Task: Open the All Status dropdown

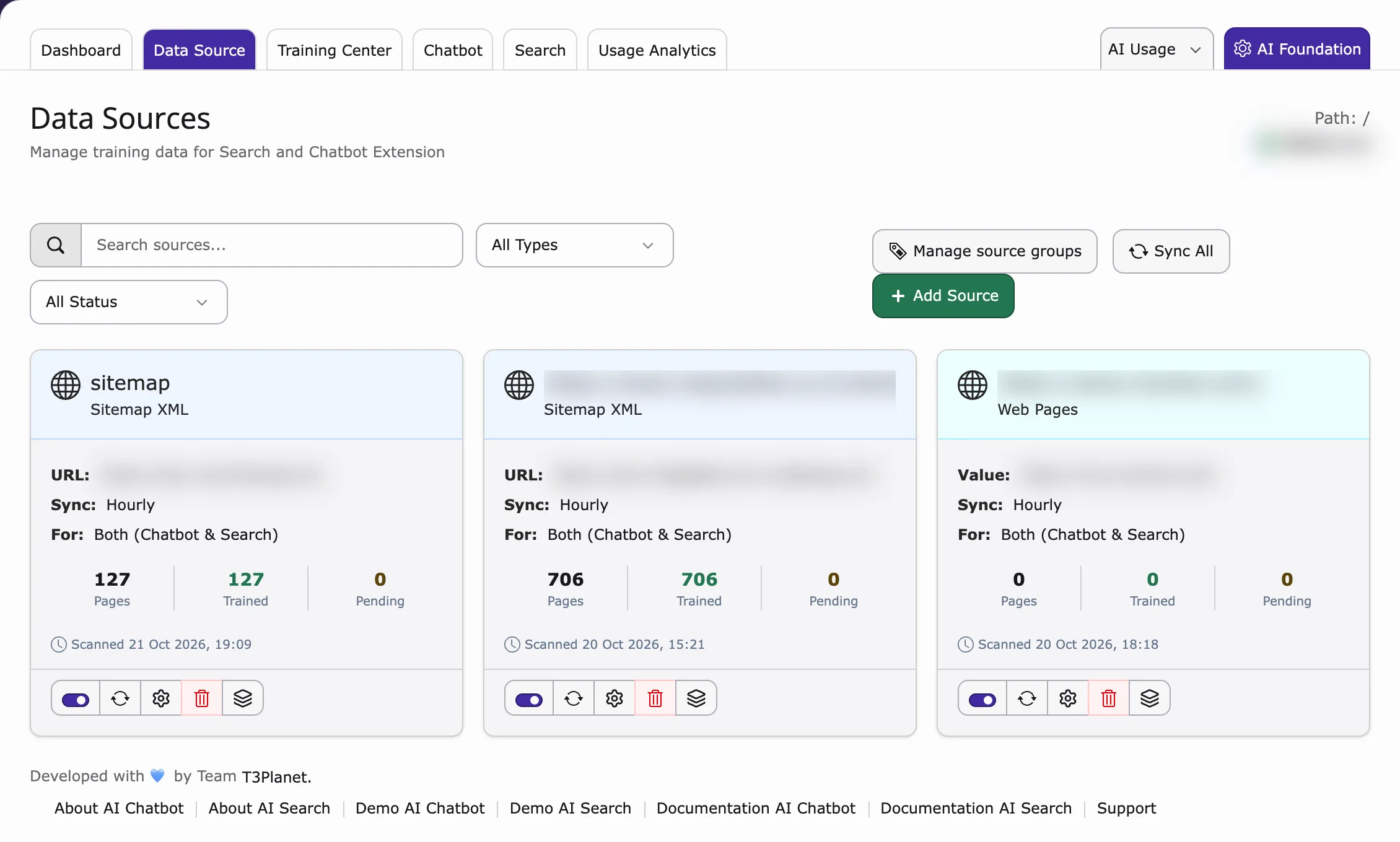Action: [x=128, y=302]
